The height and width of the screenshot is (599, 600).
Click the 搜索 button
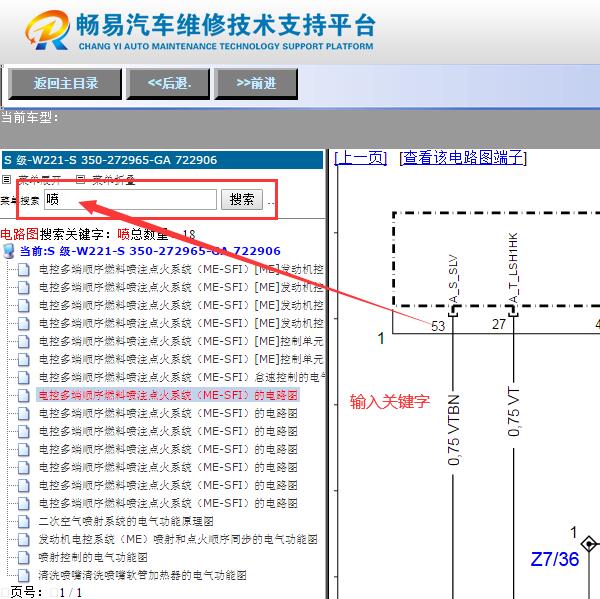(242, 199)
